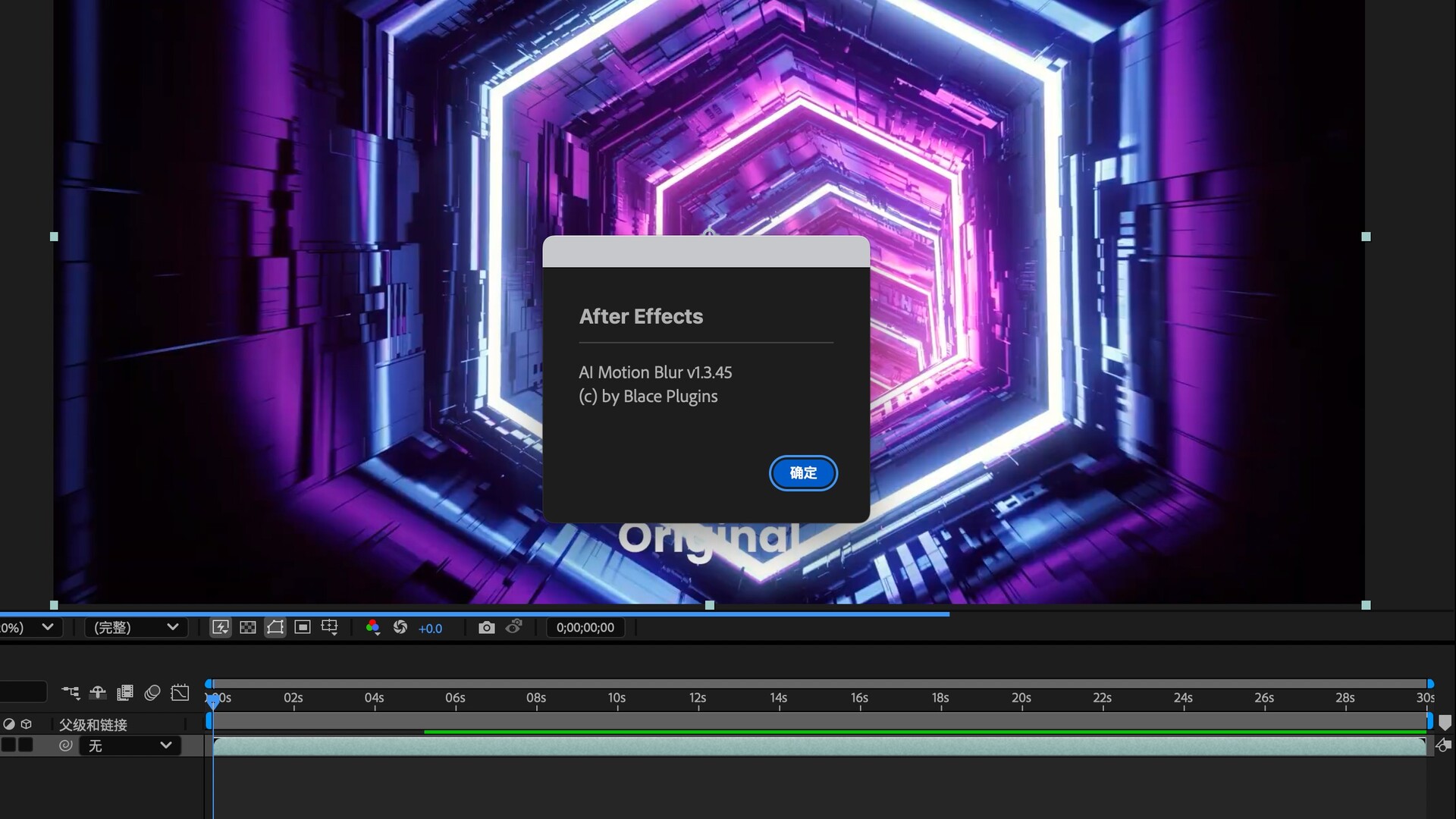Toggle mask and shape path visibility
The image size is (1456, 819).
[x=275, y=627]
